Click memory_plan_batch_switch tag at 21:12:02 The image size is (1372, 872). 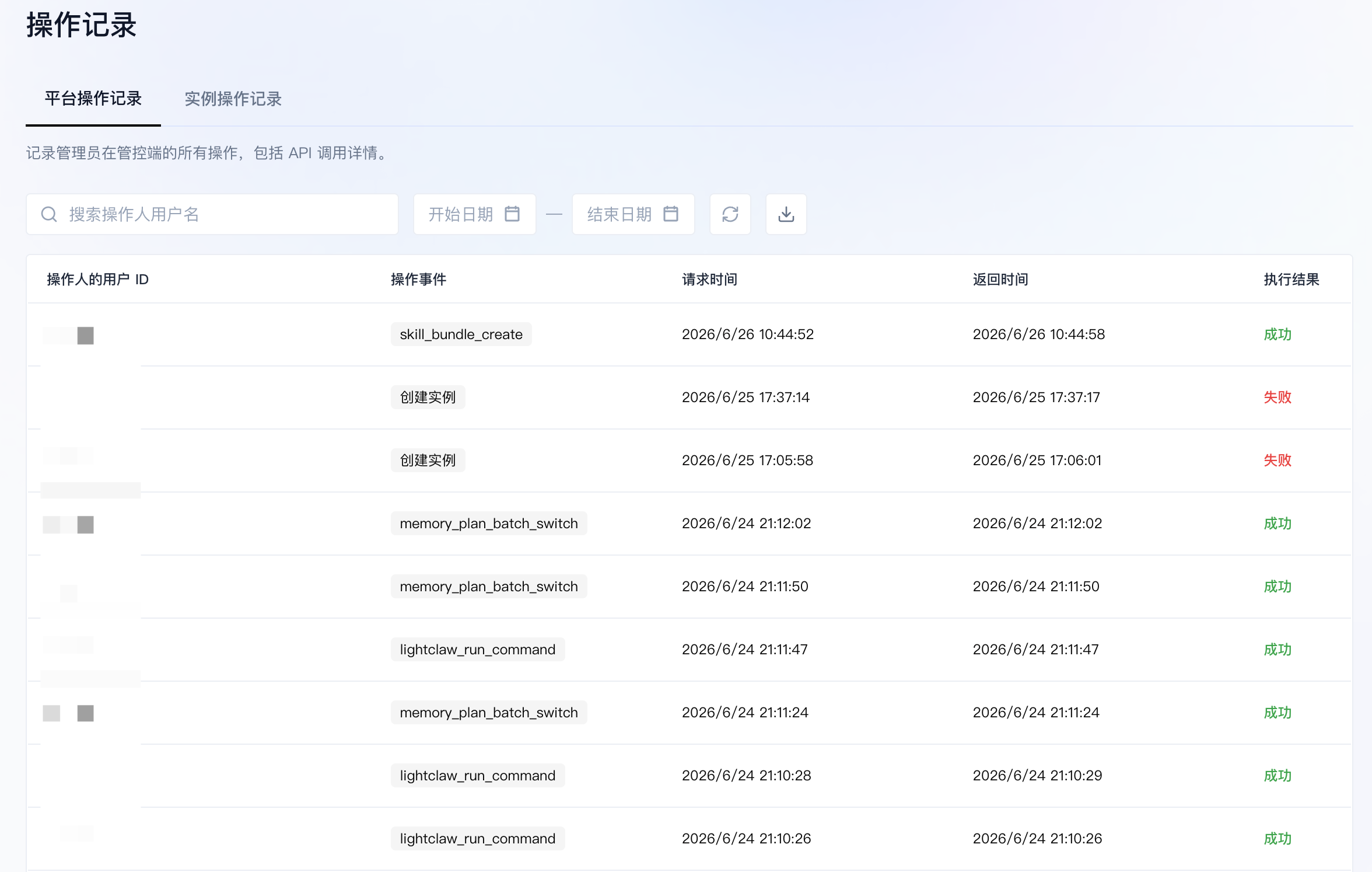[x=489, y=524]
